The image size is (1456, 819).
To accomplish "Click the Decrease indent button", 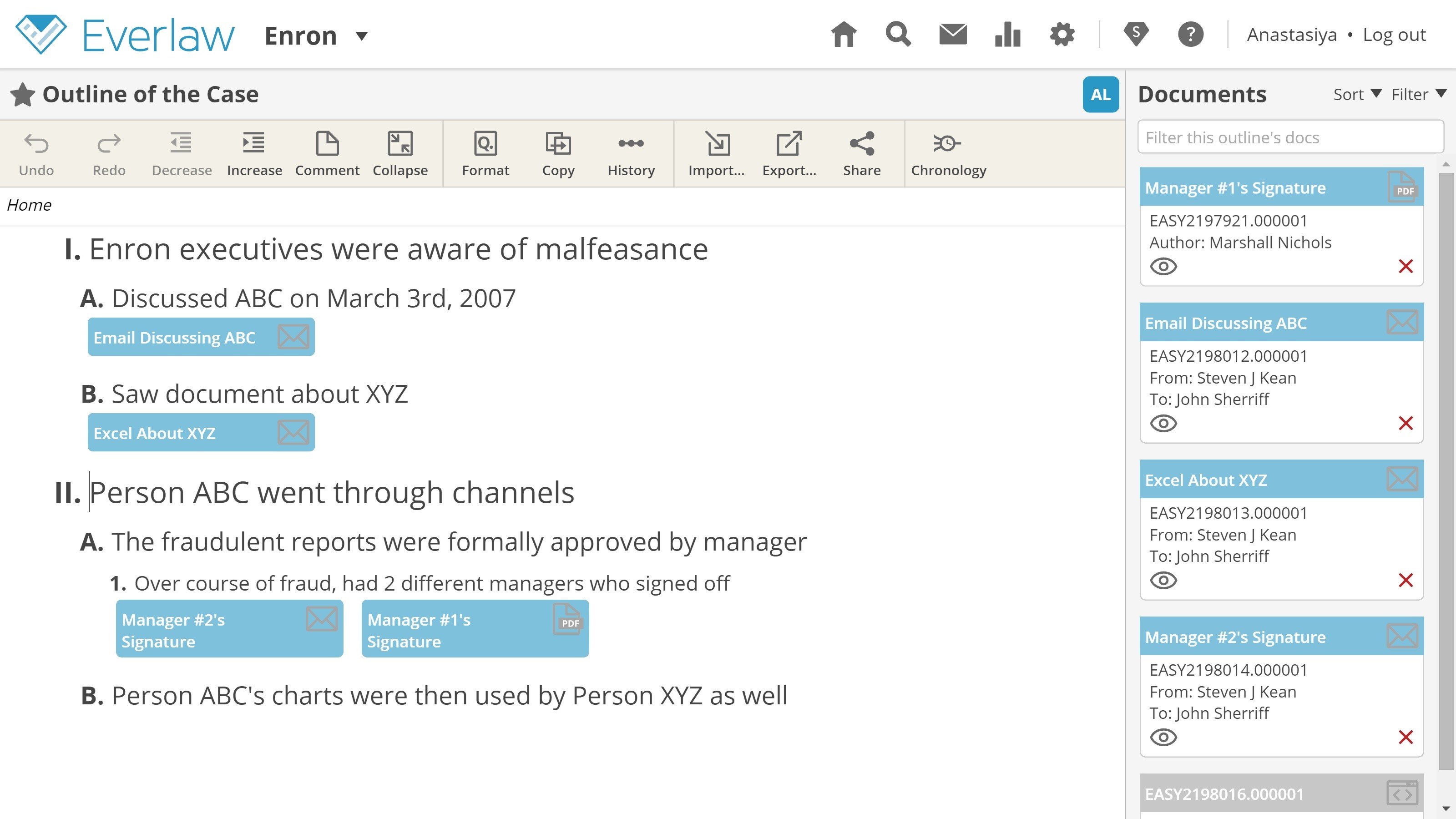I will [x=182, y=154].
